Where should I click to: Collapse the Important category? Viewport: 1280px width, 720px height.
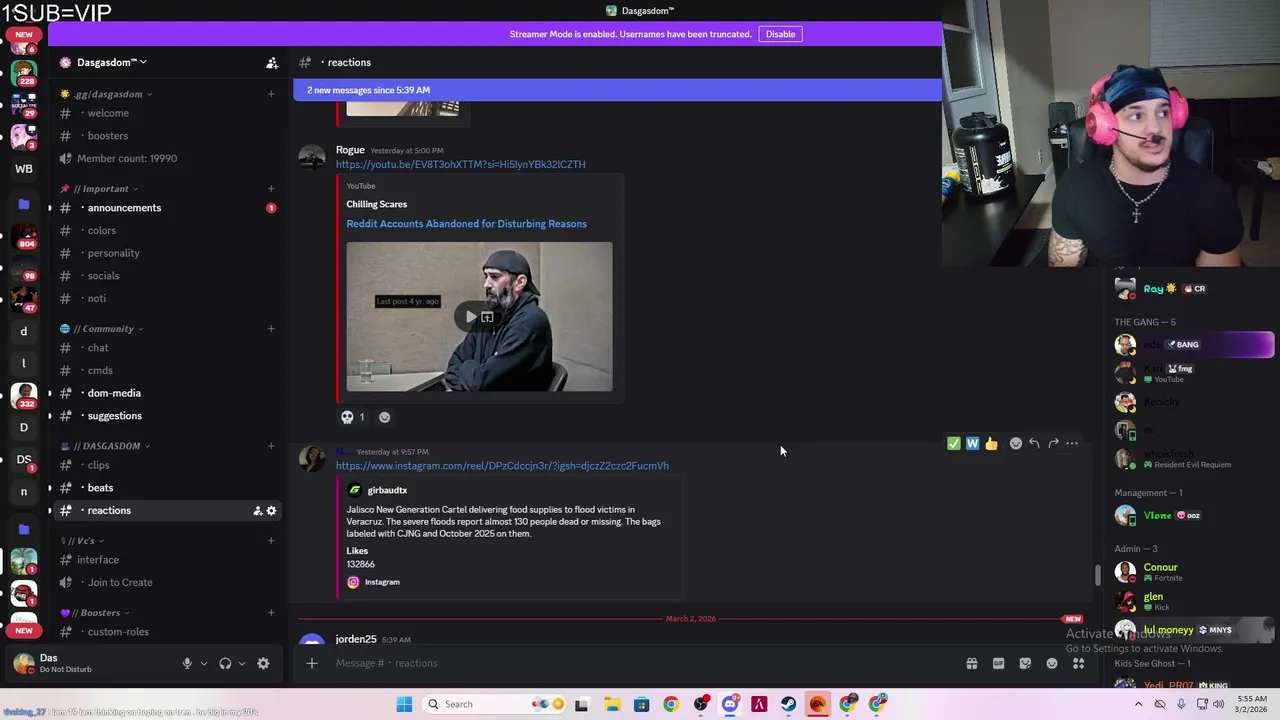click(99, 189)
